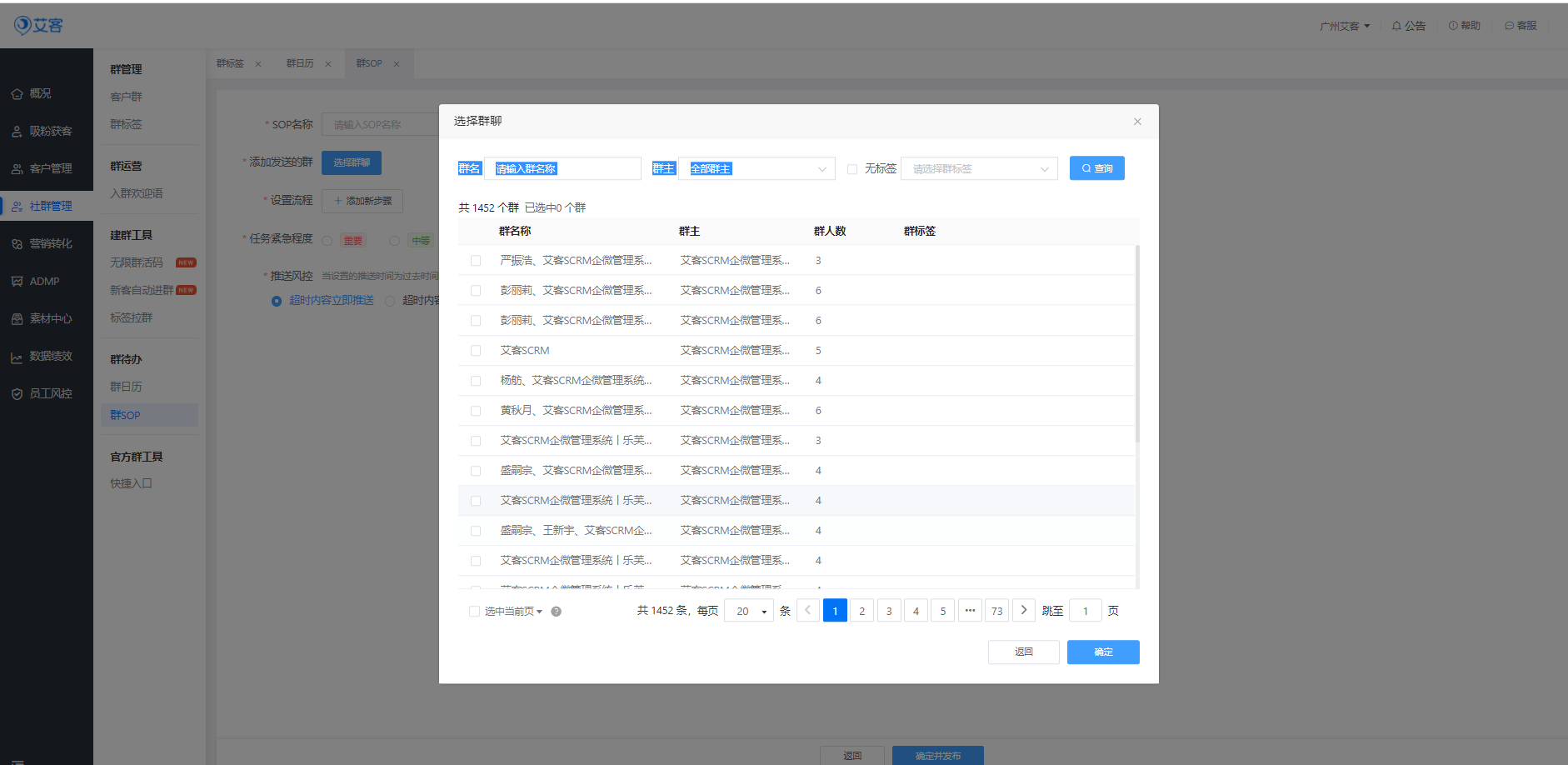Go to next page arrow in pagination
The height and width of the screenshot is (765, 1568).
(1024, 611)
